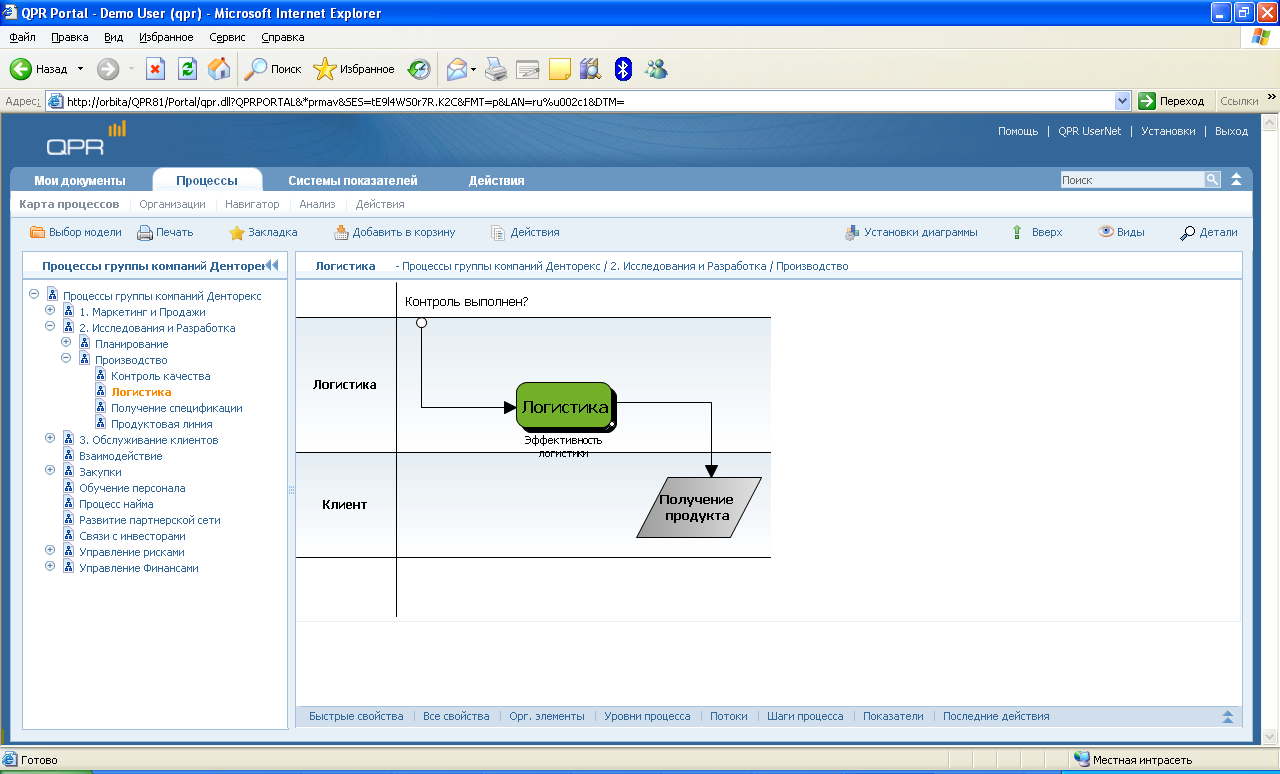
Task: Open Анализ sub-tab
Action: click(x=317, y=204)
